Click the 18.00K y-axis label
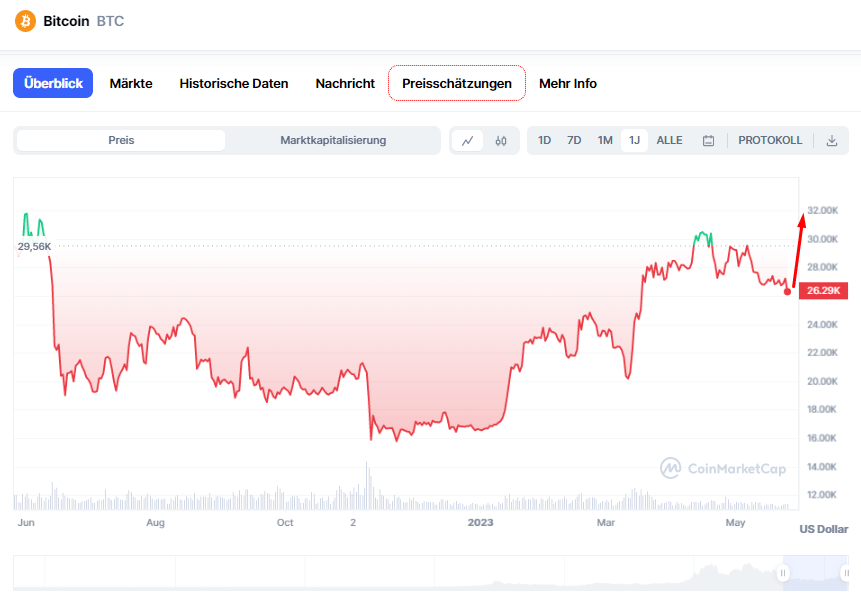The image size is (861, 598). (x=822, y=409)
